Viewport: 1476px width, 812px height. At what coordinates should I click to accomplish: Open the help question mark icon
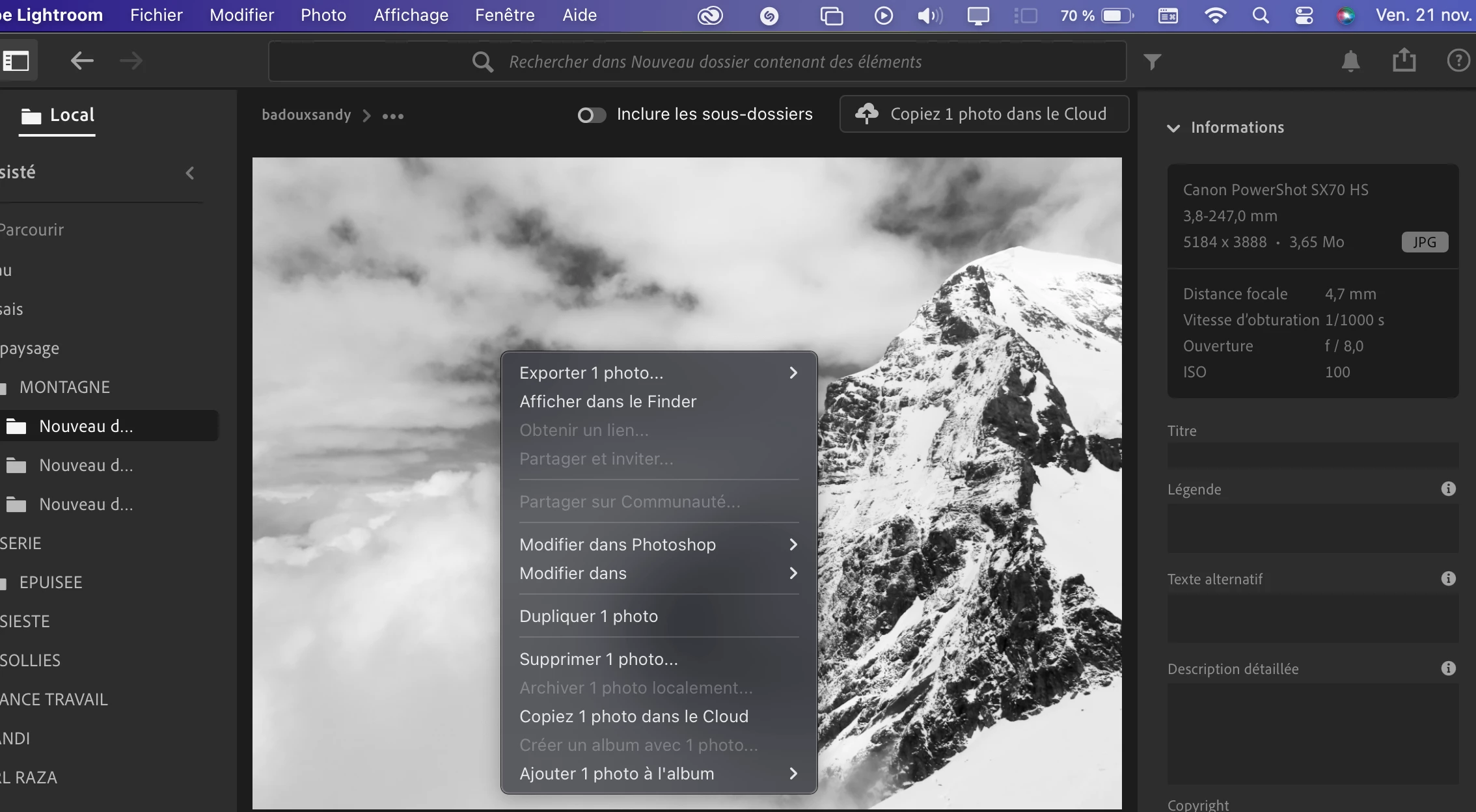[1458, 61]
